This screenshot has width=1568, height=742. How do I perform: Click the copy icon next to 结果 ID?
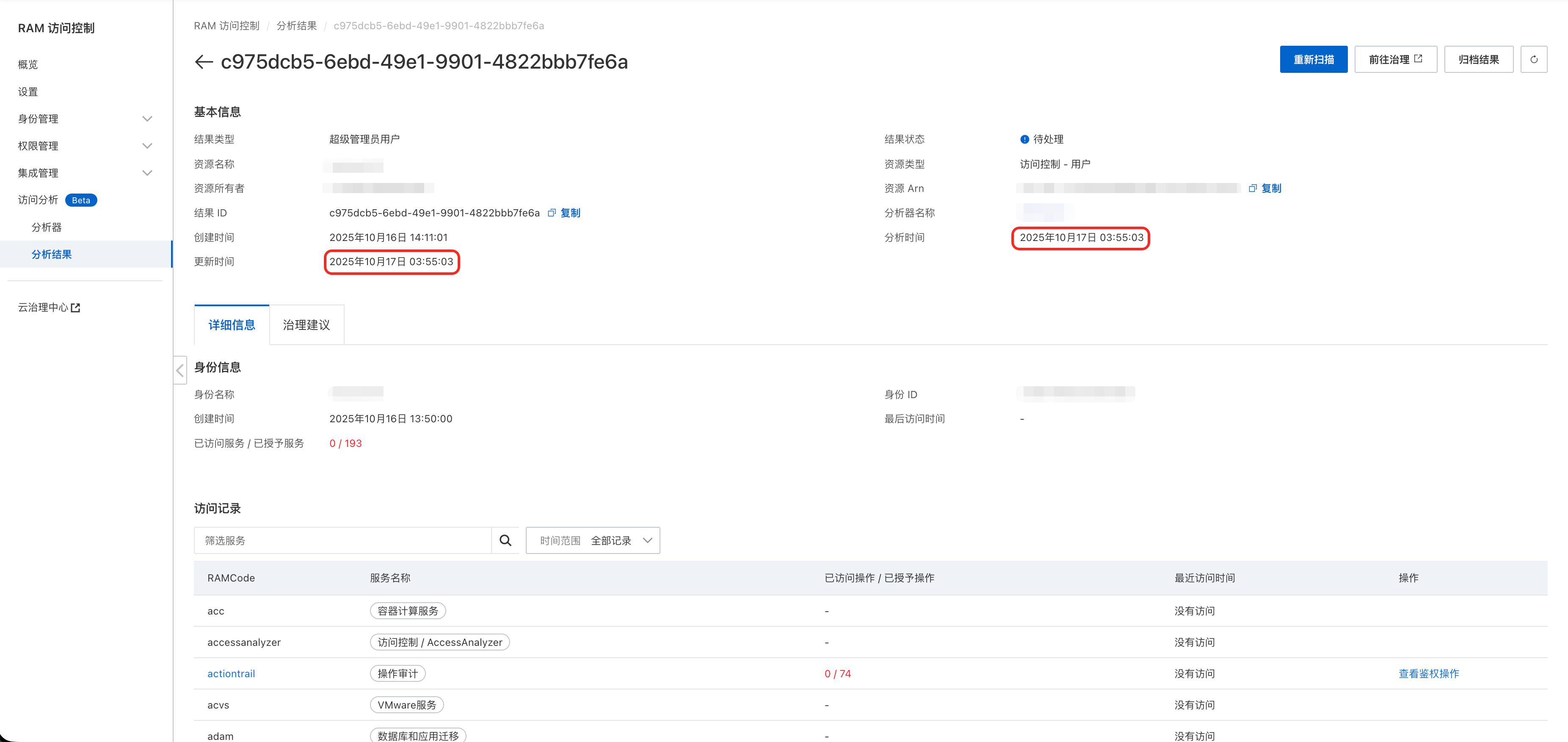tap(552, 213)
